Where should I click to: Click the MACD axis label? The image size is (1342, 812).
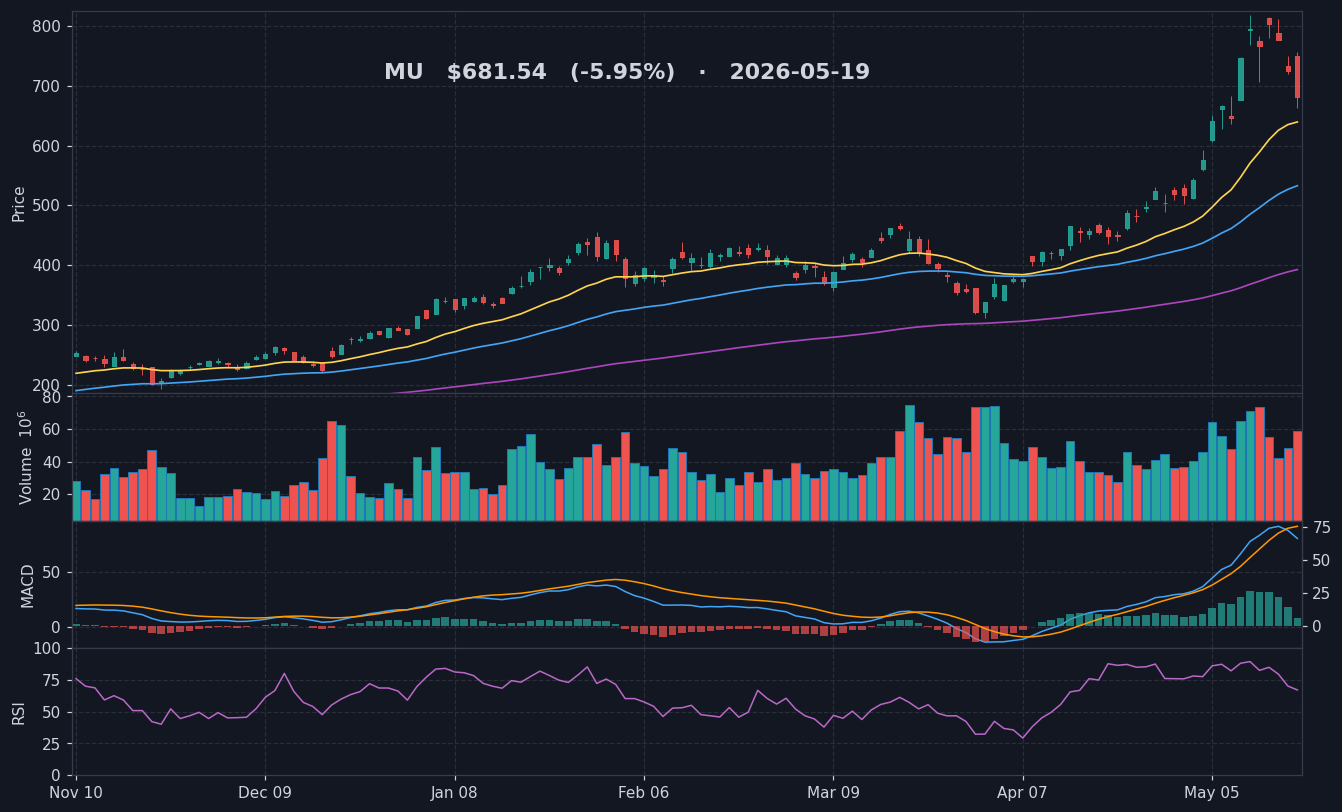(28, 585)
